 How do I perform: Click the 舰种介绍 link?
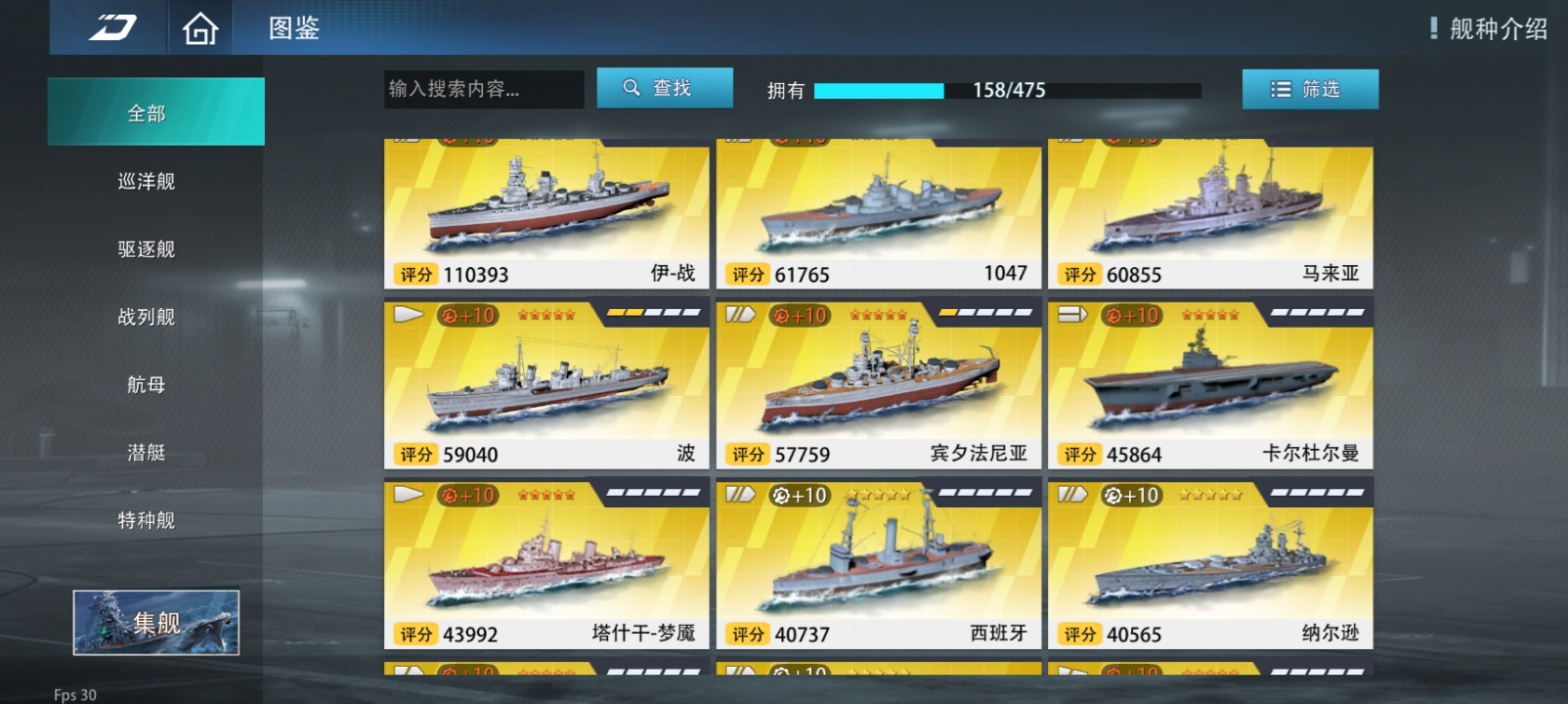(x=1498, y=29)
